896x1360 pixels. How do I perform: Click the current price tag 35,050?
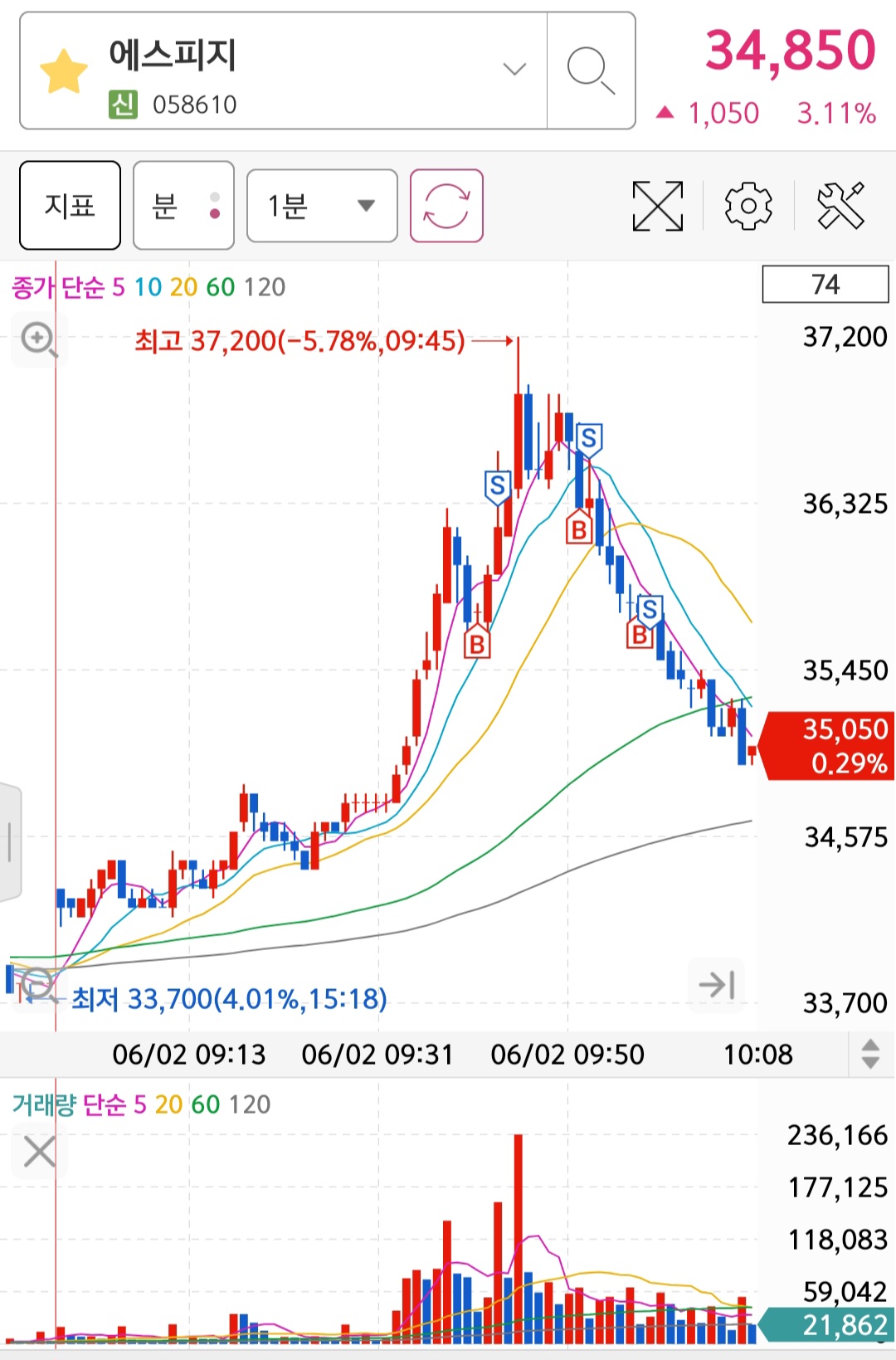[x=827, y=745]
